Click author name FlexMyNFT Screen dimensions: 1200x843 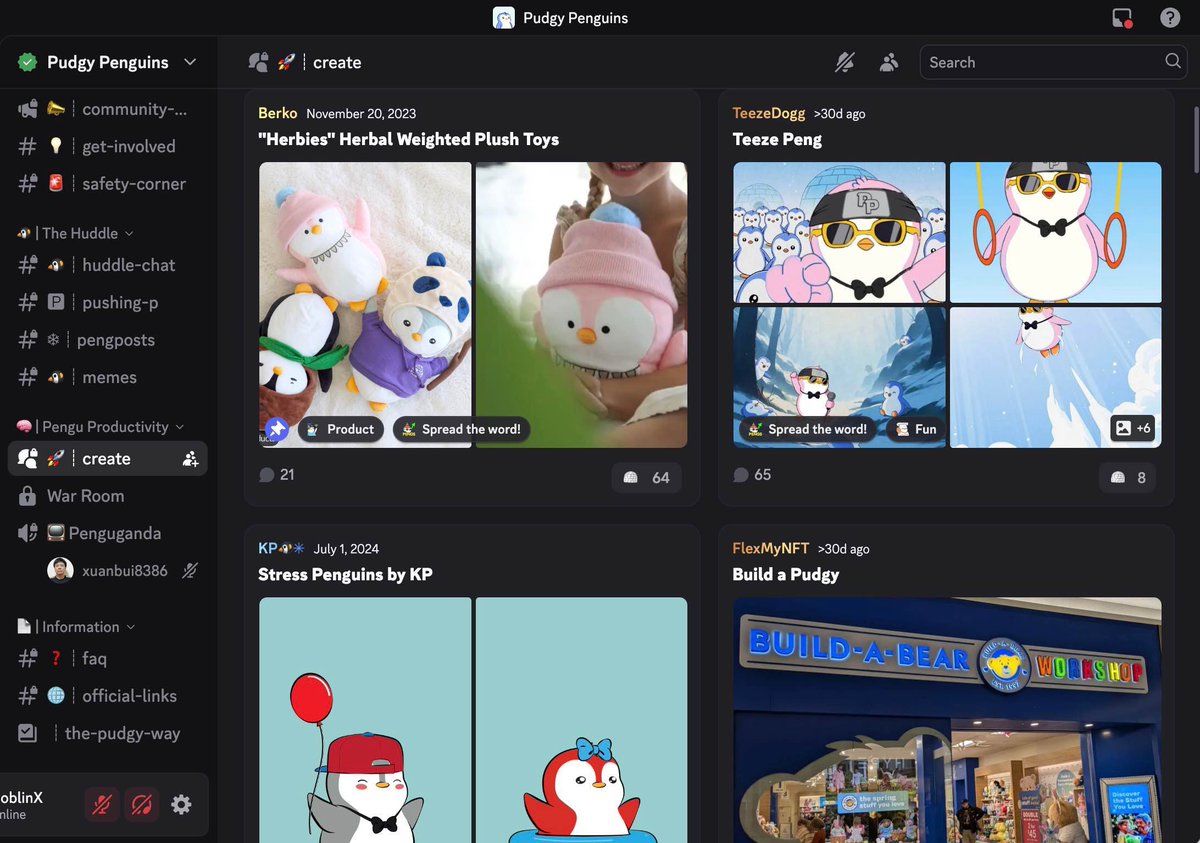(x=773, y=548)
